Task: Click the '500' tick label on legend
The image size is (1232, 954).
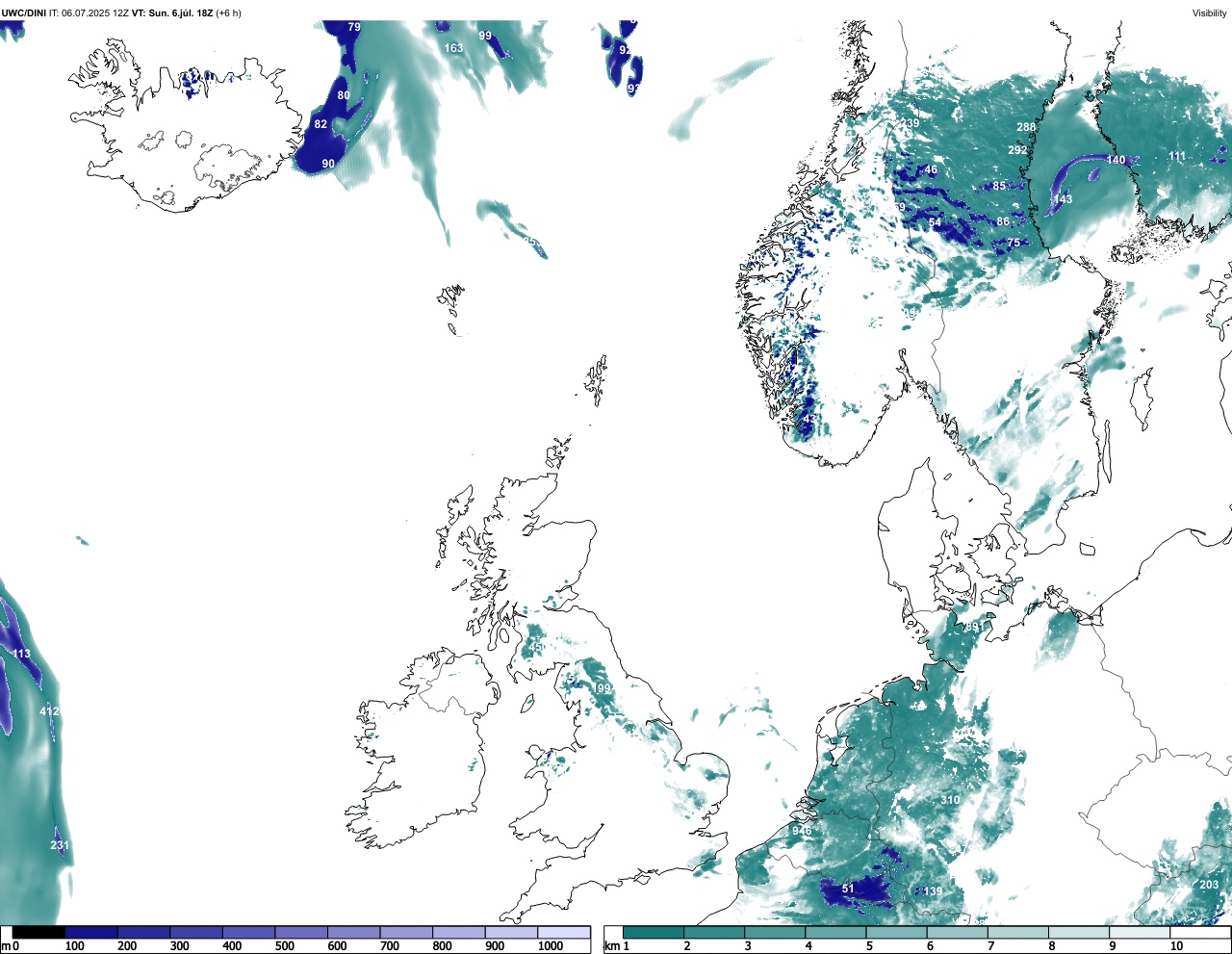Action: [x=285, y=946]
